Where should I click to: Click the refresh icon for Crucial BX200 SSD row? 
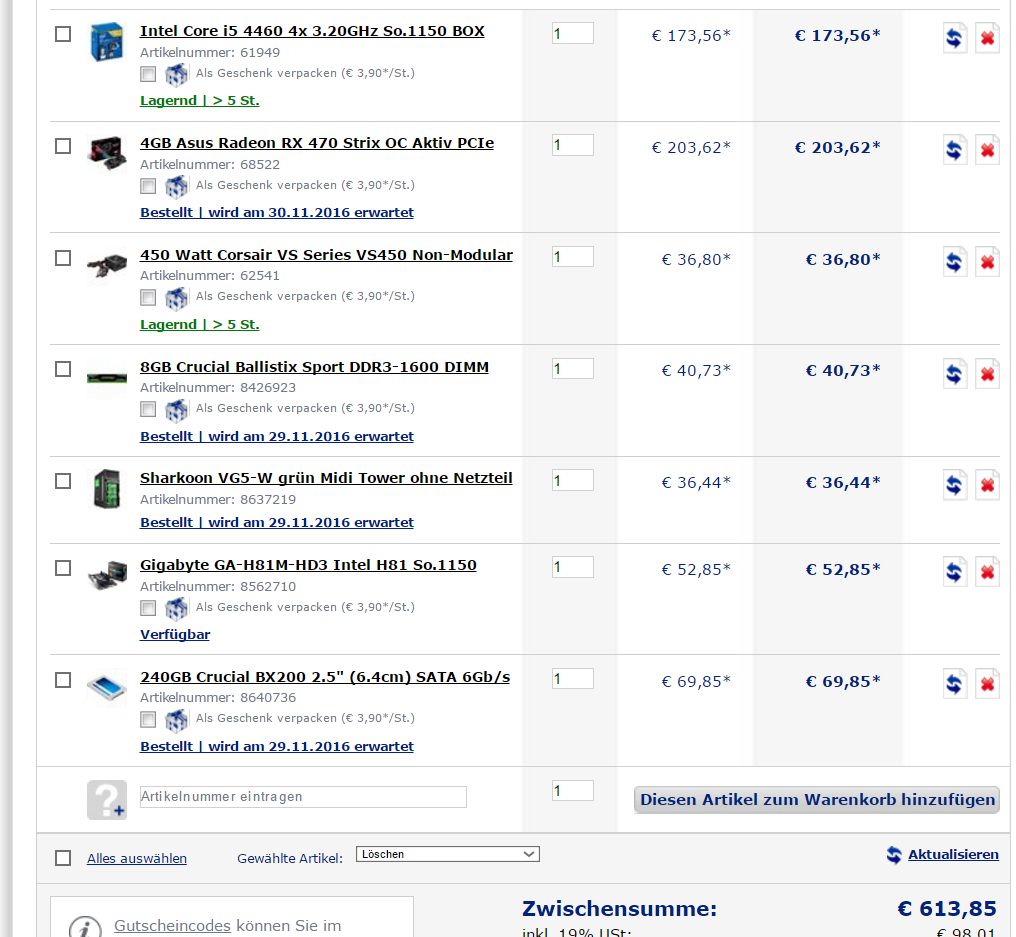954,684
